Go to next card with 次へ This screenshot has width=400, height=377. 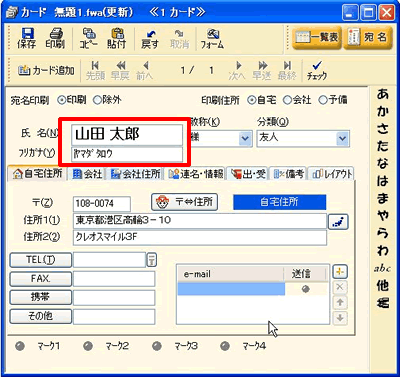coord(237,70)
